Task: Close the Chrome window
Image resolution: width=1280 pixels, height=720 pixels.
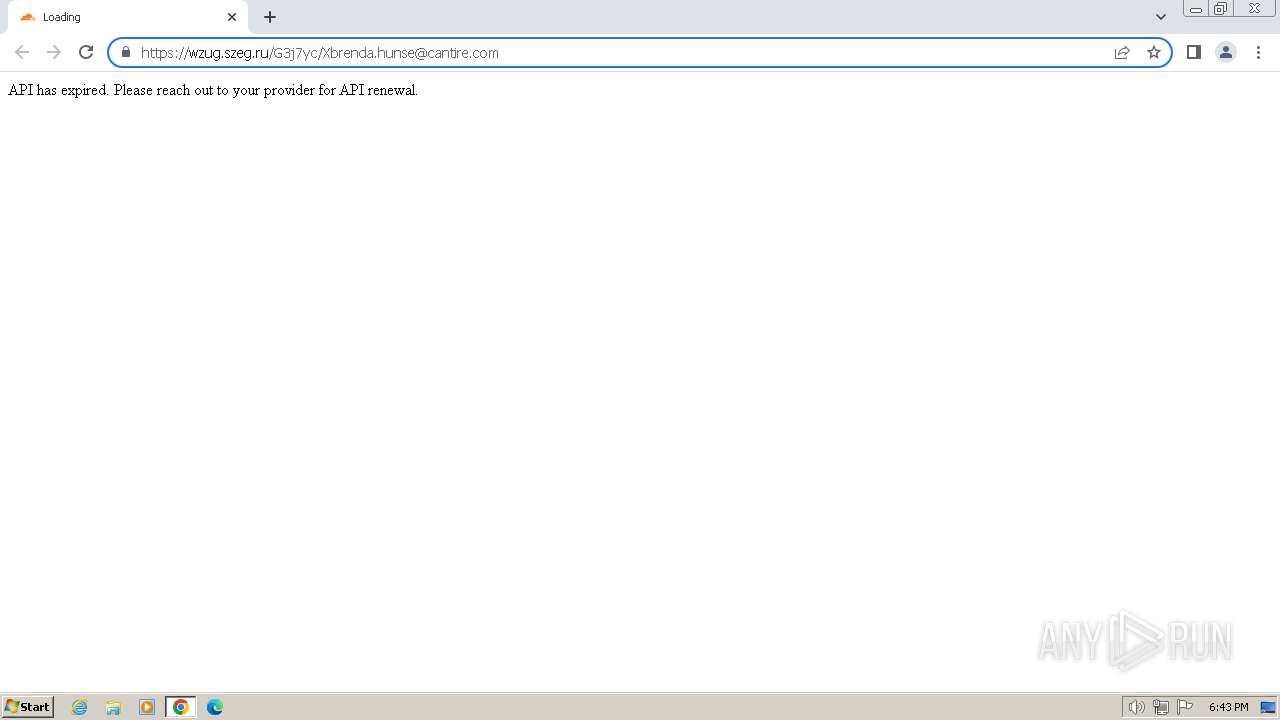Action: tap(1254, 9)
